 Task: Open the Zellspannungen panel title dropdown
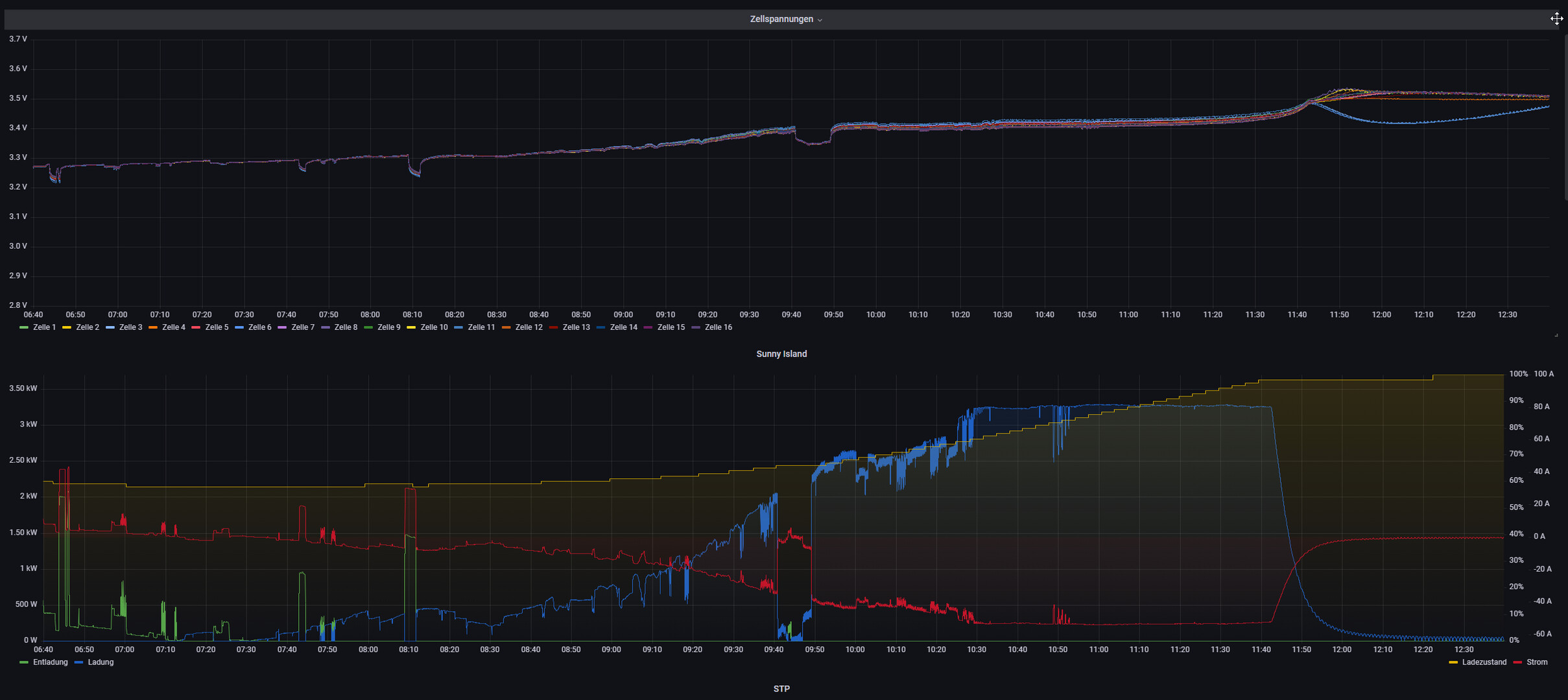786,19
